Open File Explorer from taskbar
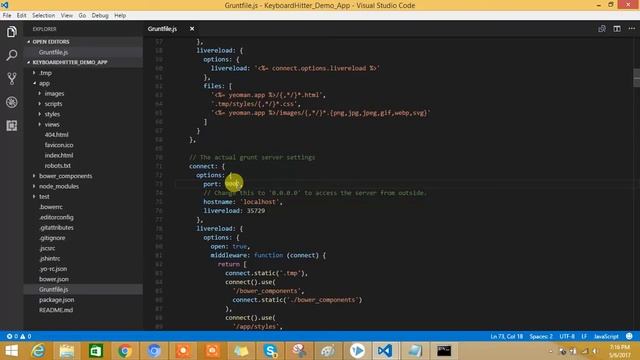The image size is (640, 360). 67,351
